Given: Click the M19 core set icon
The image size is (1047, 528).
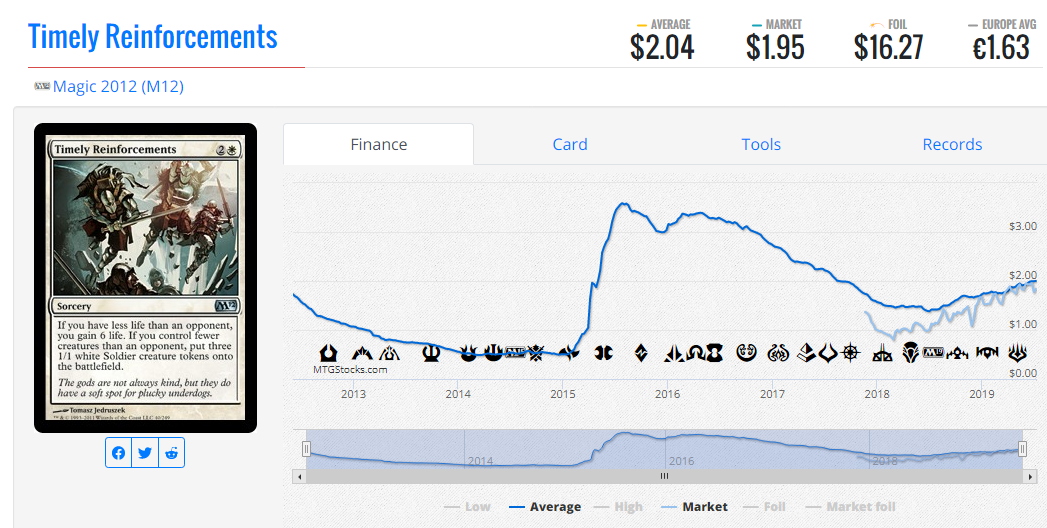Looking at the screenshot, I should coord(933,352).
